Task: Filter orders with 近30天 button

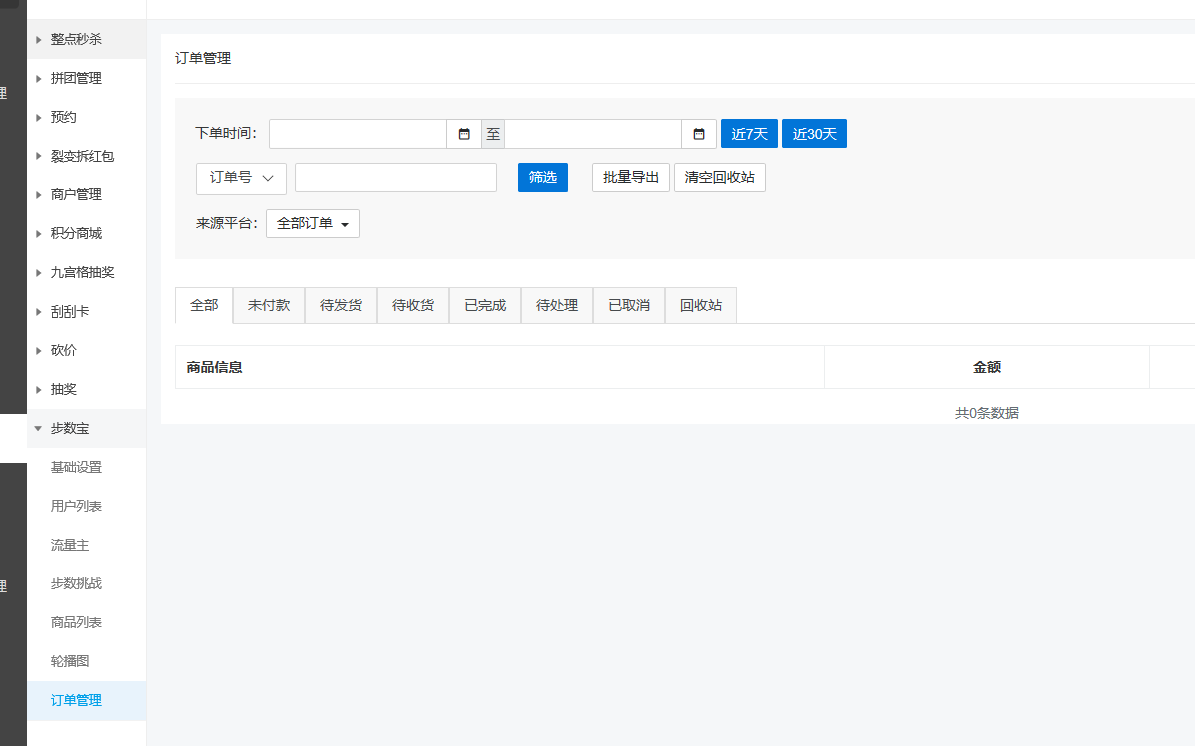Action: coord(814,134)
